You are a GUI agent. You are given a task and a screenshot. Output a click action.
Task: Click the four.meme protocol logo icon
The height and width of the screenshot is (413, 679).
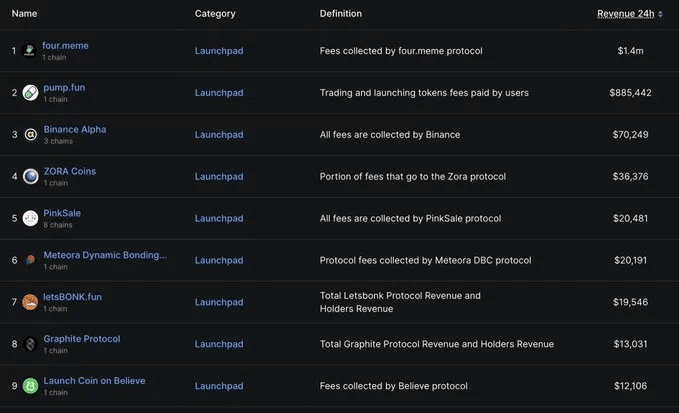[29, 51]
